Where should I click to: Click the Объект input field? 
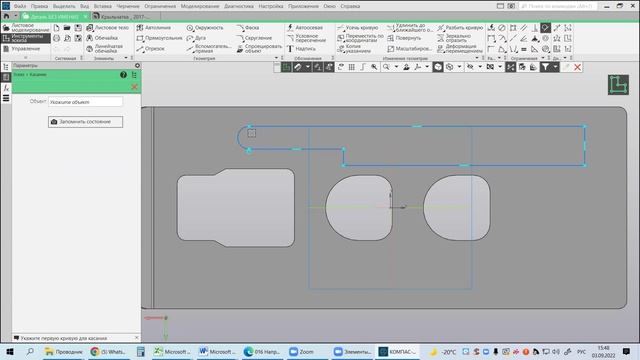point(85,102)
